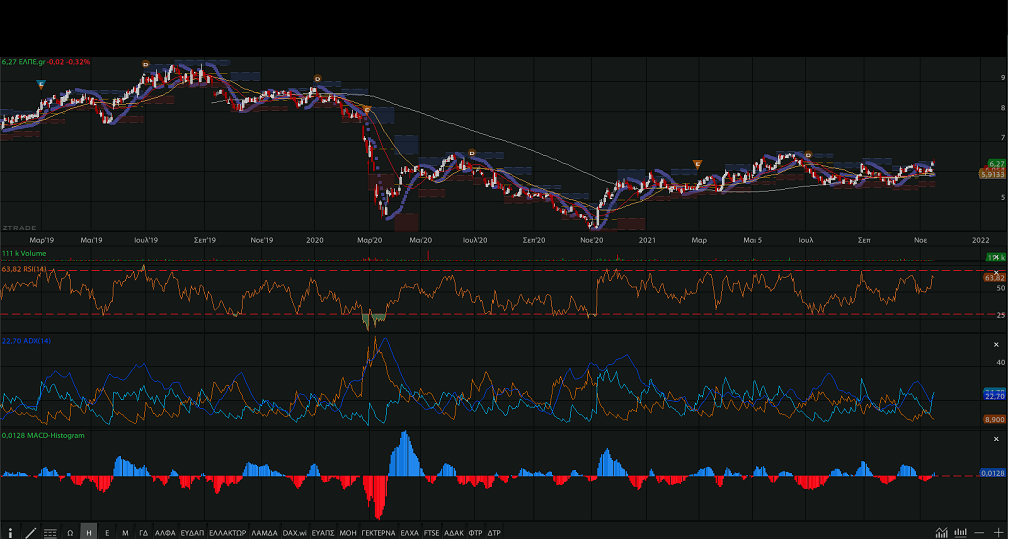Click the Ω timeframe button

coord(70,532)
